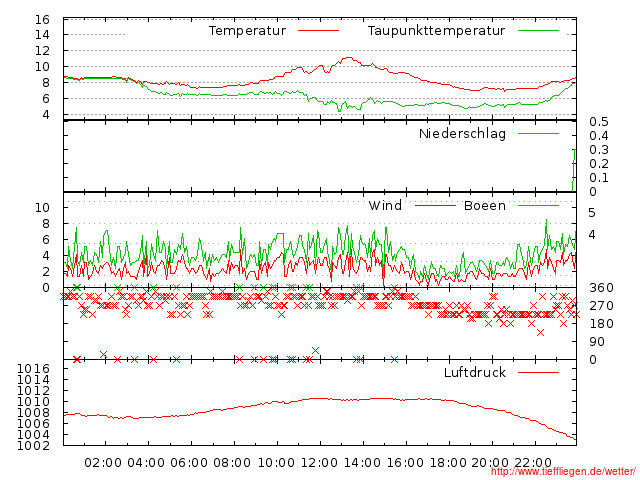Click the 180 wind direction axis value
Screen dimensions: 640x480
[x=601, y=324]
